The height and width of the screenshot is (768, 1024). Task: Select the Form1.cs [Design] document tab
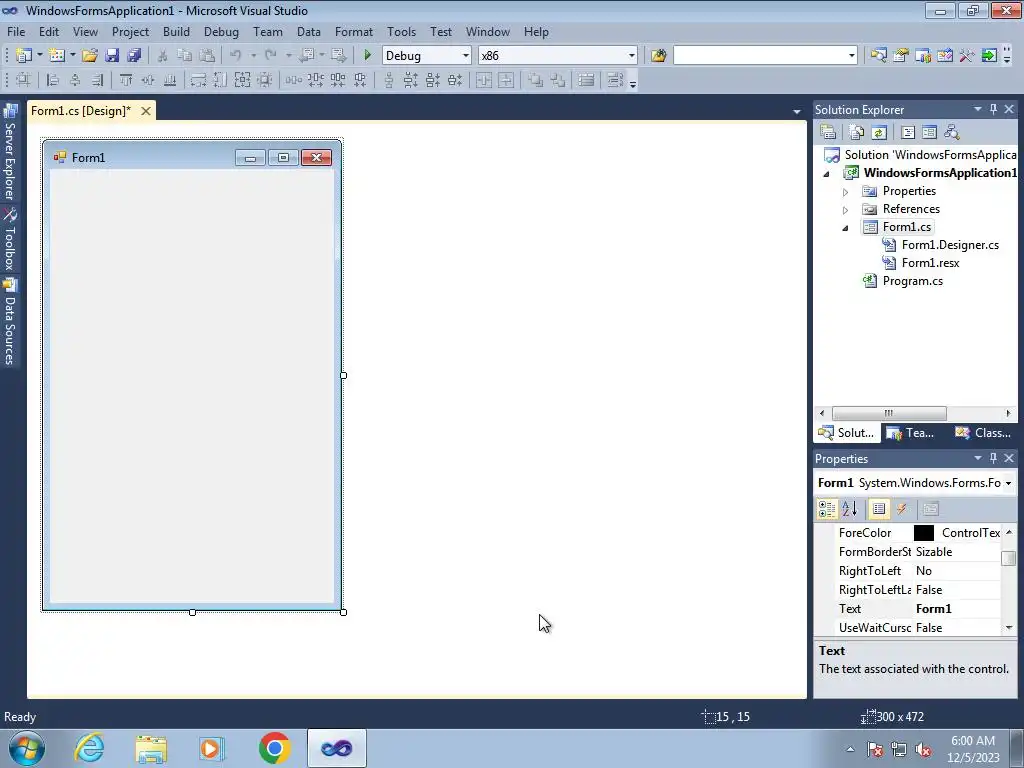point(81,111)
